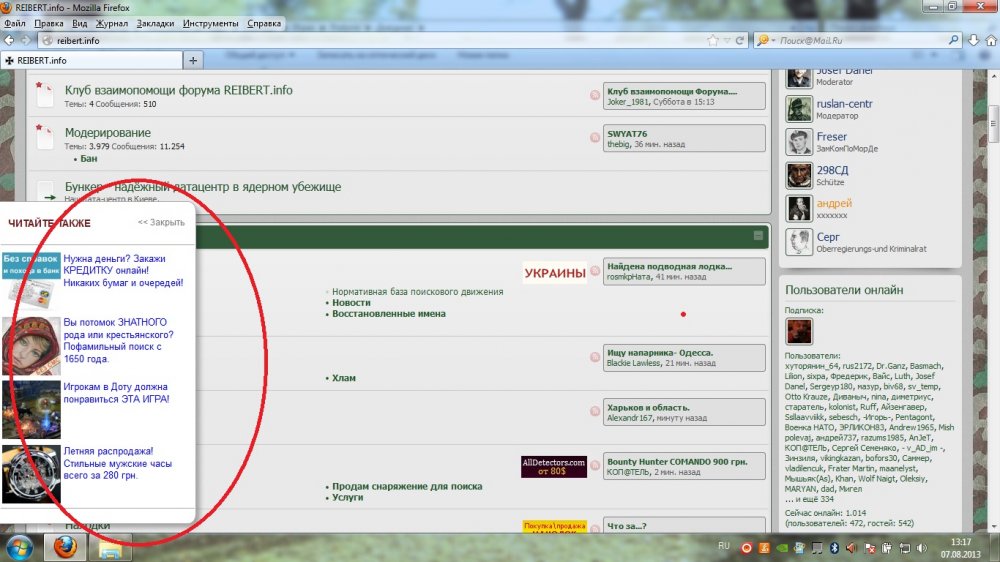This screenshot has width=1000, height=562.
Task: Bookmark this page with the star icon
Action: tap(713, 41)
